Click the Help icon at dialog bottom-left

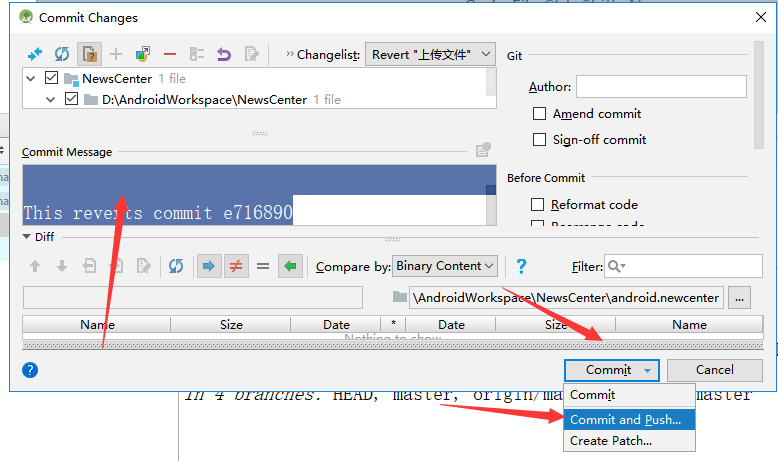click(x=30, y=370)
